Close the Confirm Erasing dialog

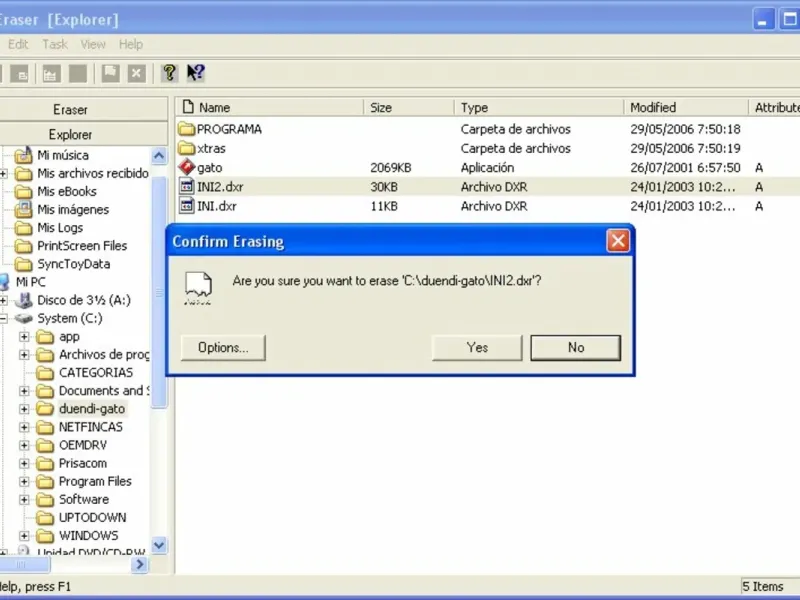[618, 241]
